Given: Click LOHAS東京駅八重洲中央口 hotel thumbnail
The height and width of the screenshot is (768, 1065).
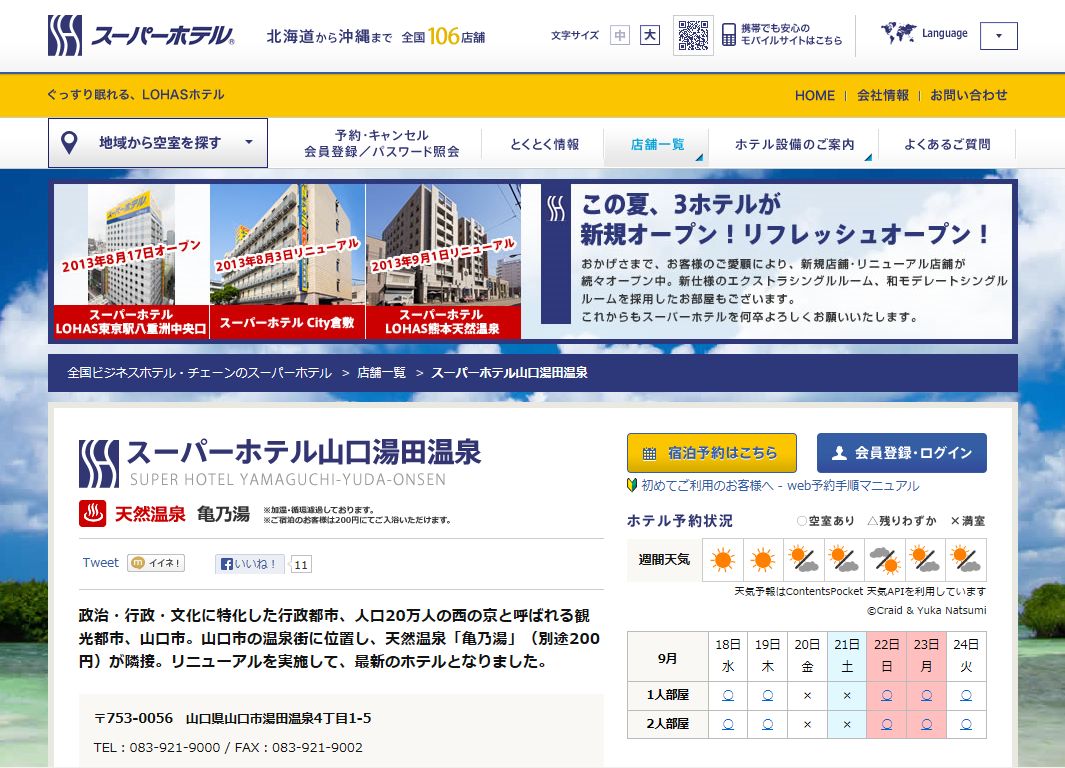Looking at the screenshot, I should pyautogui.click(x=132, y=261).
